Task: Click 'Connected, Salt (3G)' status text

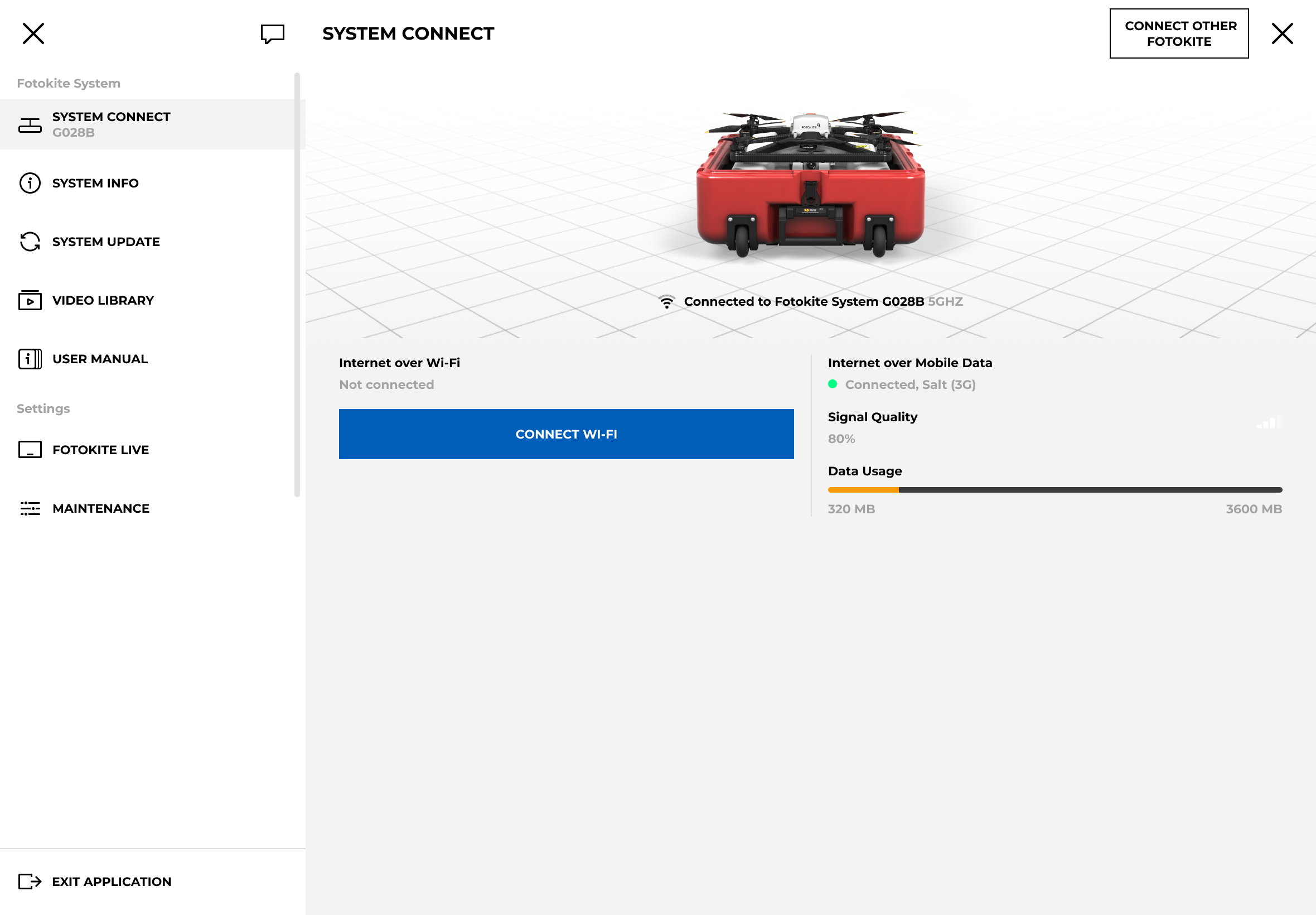Action: pos(911,384)
